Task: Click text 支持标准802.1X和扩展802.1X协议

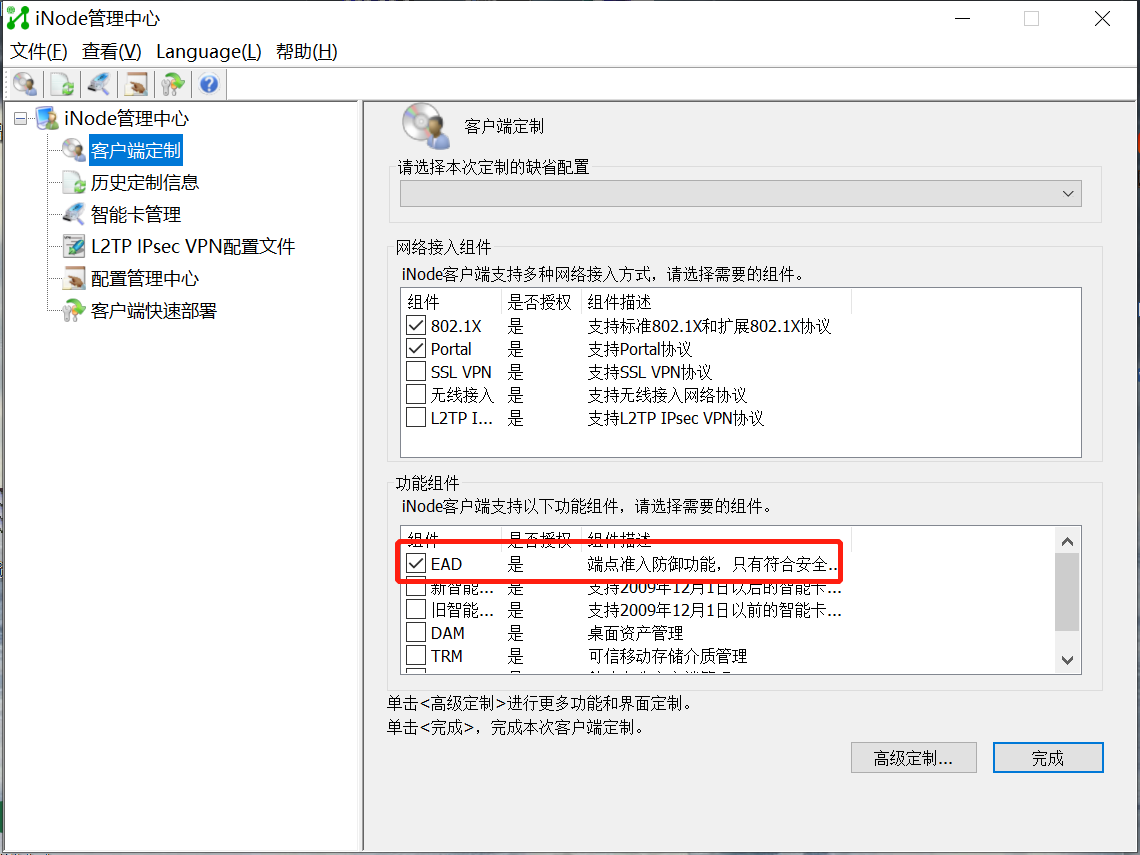Action: [x=709, y=326]
